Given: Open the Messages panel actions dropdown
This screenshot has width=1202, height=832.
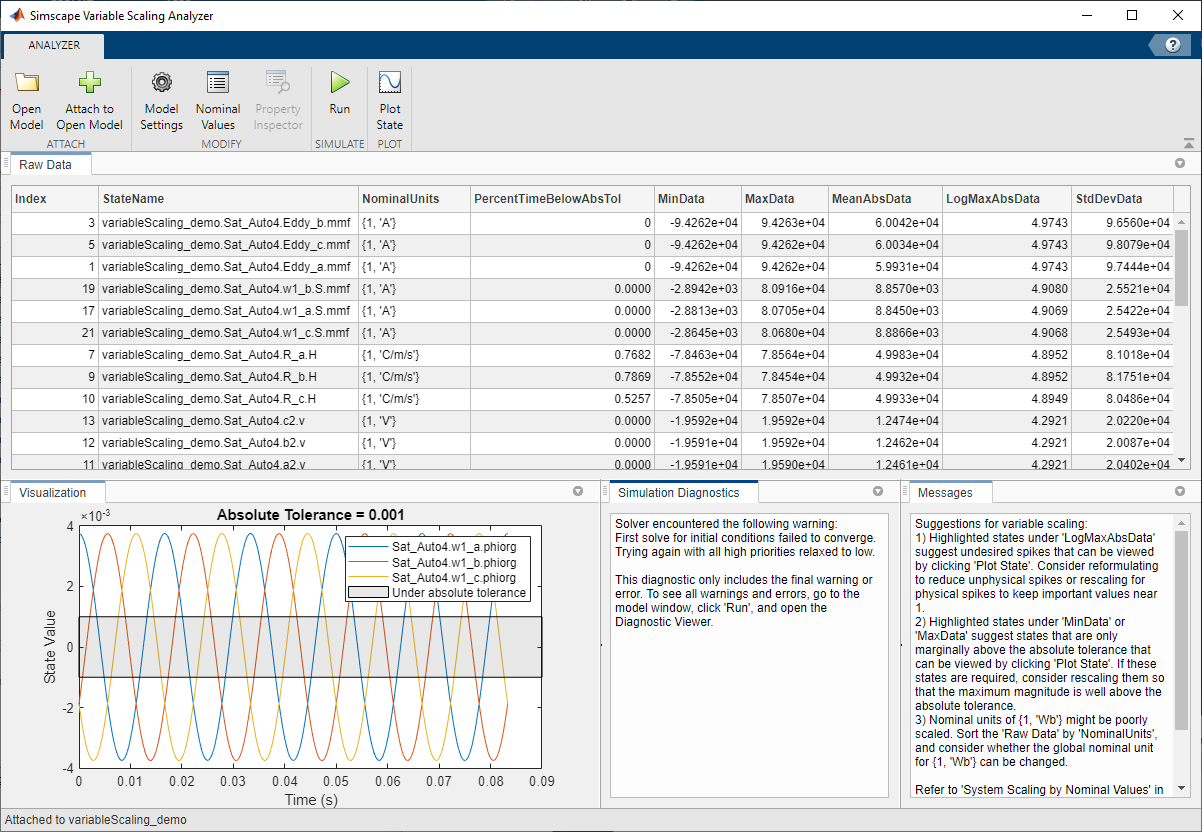Looking at the screenshot, I should click(x=1179, y=492).
